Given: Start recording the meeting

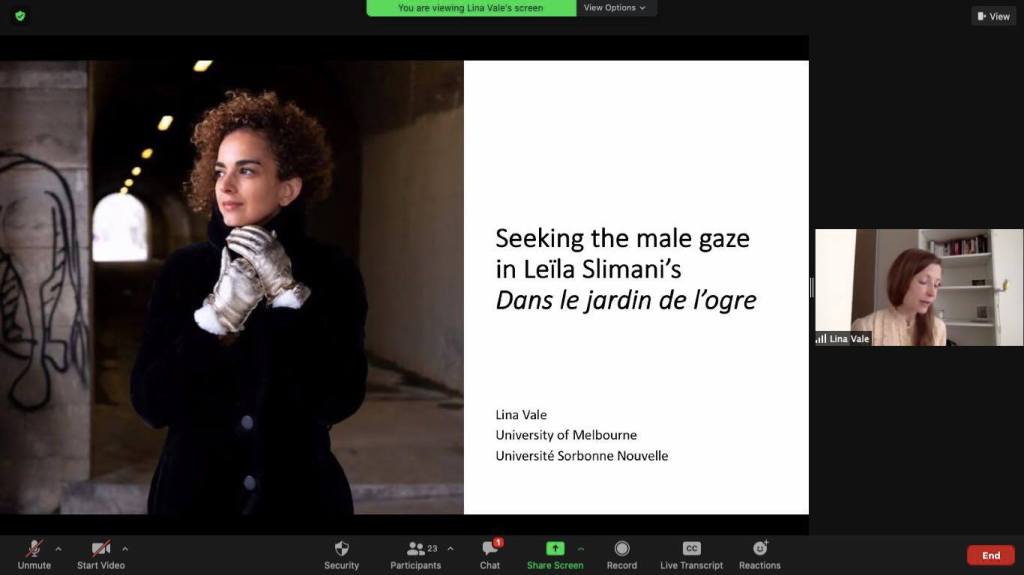Looking at the screenshot, I should pyautogui.click(x=621, y=549).
